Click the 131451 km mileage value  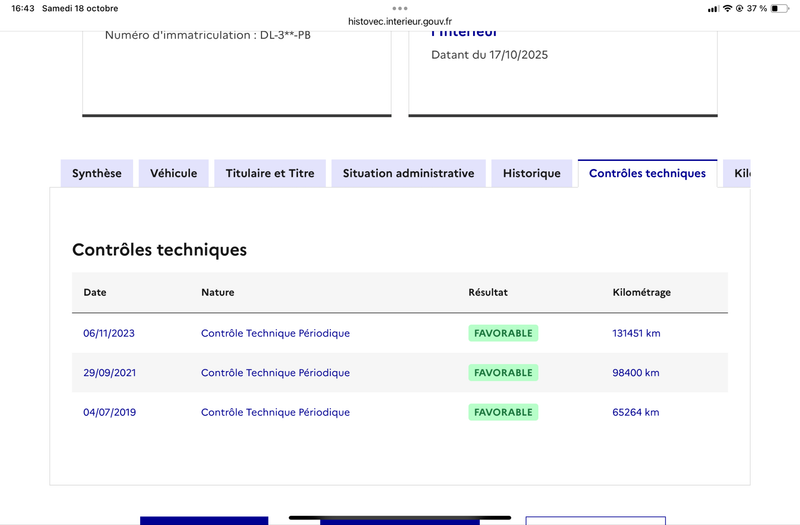click(x=636, y=333)
